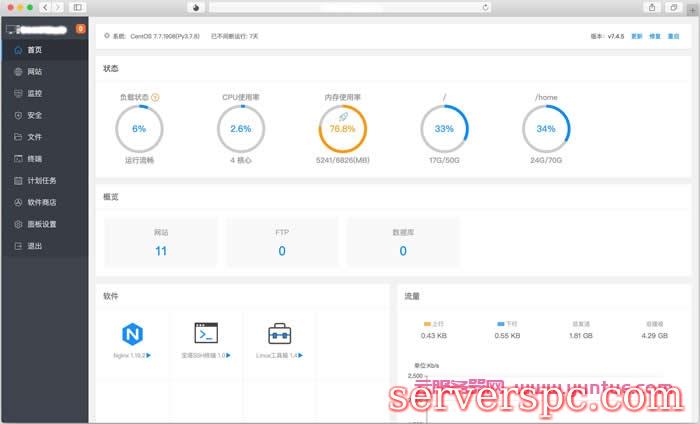
Task: Go to 网站 in the sidebar
Action: pyautogui.click(x=35, y=72)
